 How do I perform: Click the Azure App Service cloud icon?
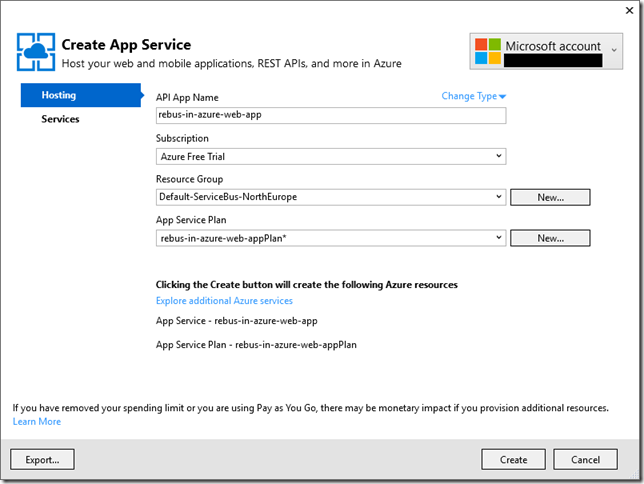pyautogui.click(x=36, y=52)
